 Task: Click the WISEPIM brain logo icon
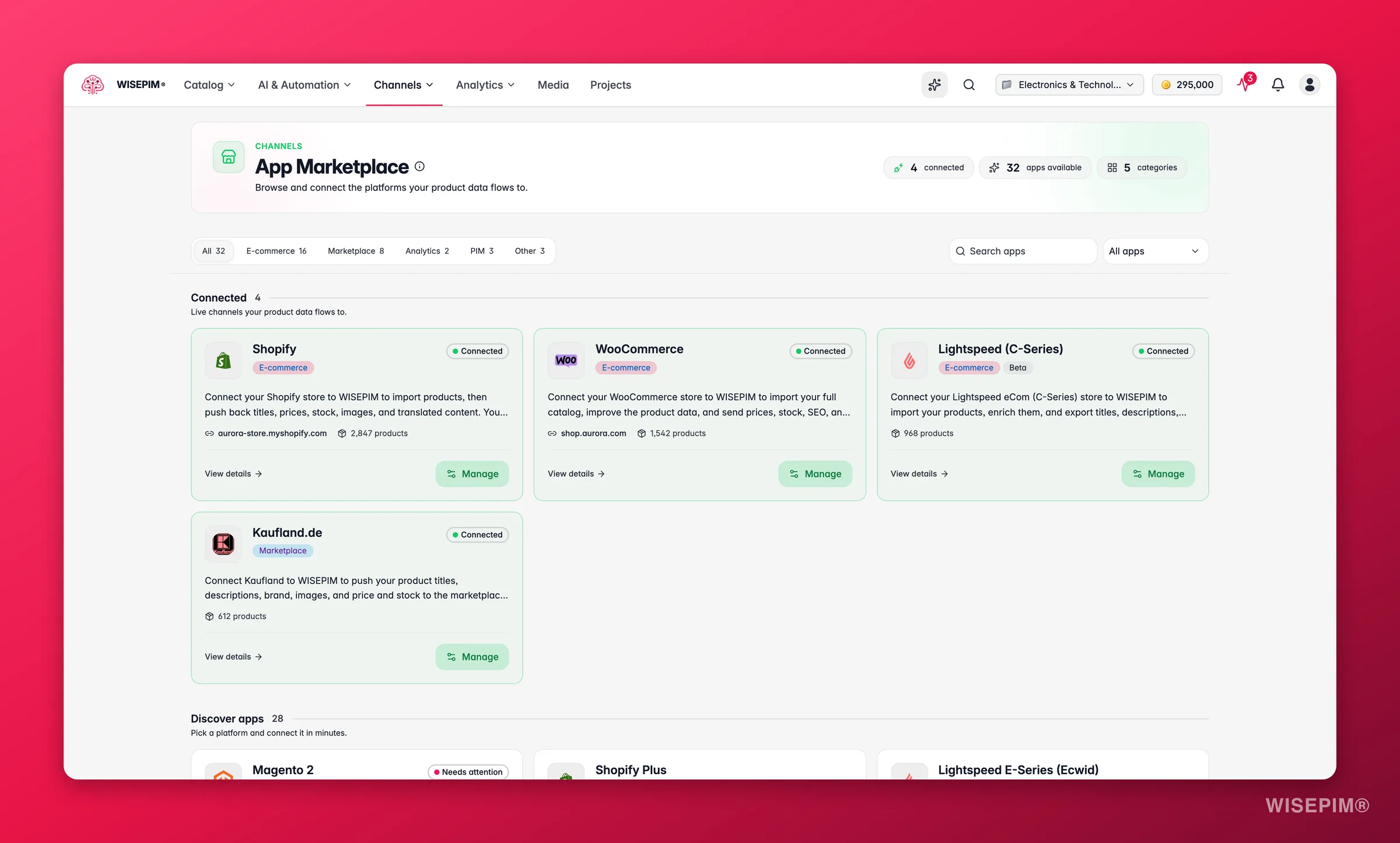click(x=93, y=85)
